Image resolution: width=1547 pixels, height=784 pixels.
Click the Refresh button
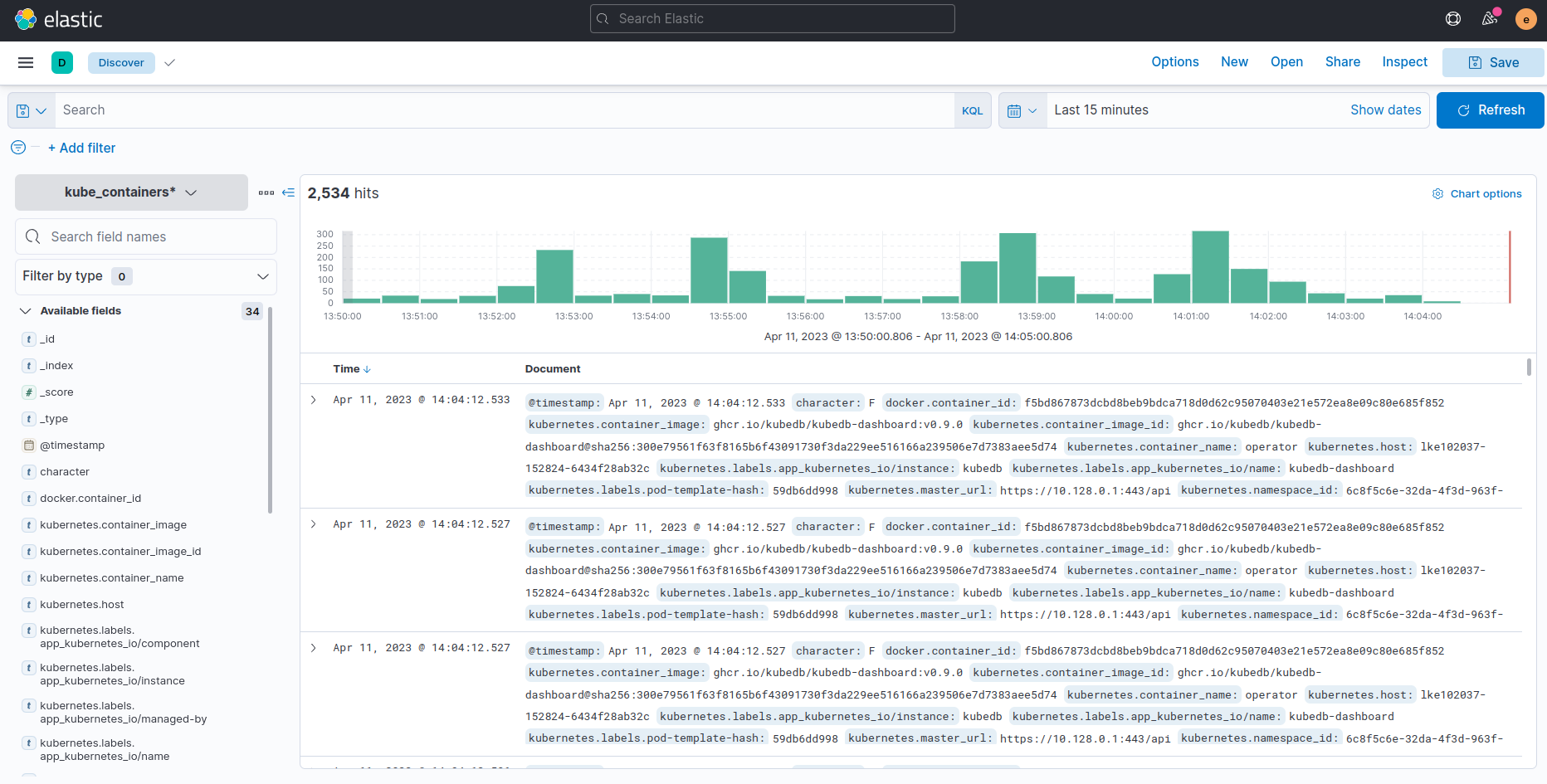pyautogui.click(x=1490, y=110)
